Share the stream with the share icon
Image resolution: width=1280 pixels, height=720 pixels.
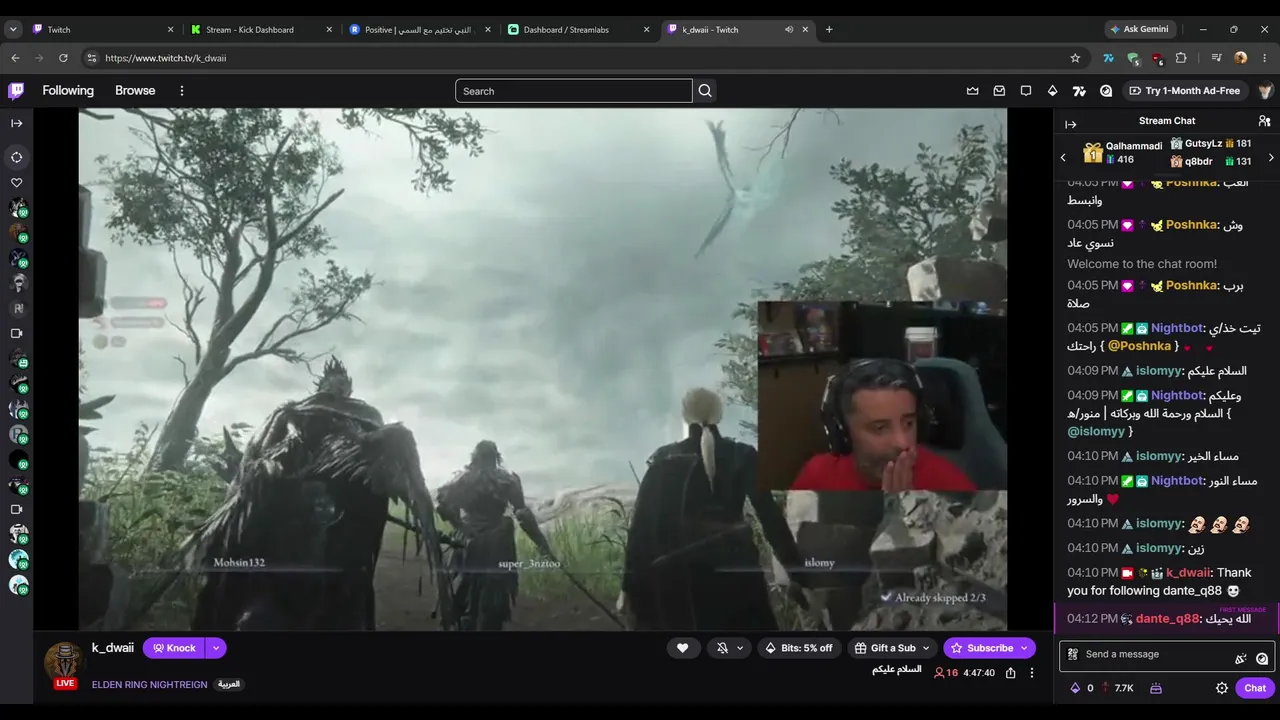(x=1011, y=673)
